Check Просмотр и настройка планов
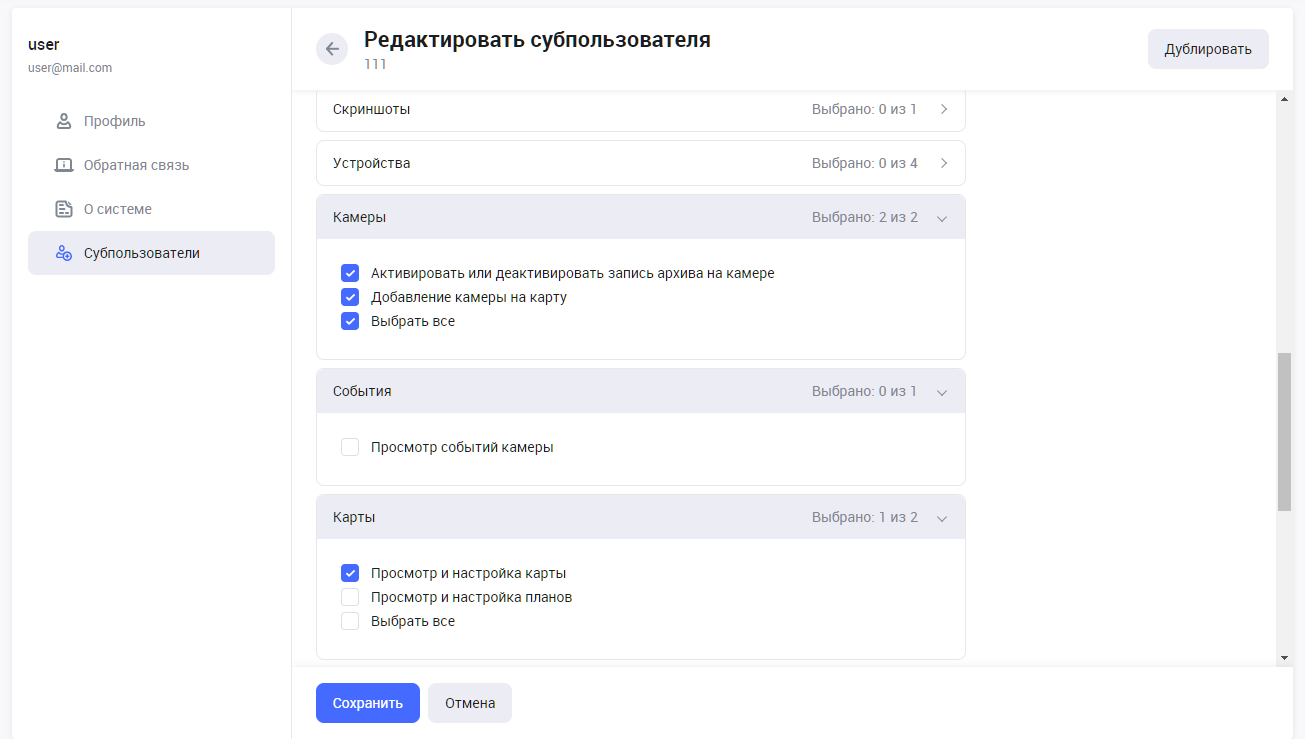 tap(350, 597)
